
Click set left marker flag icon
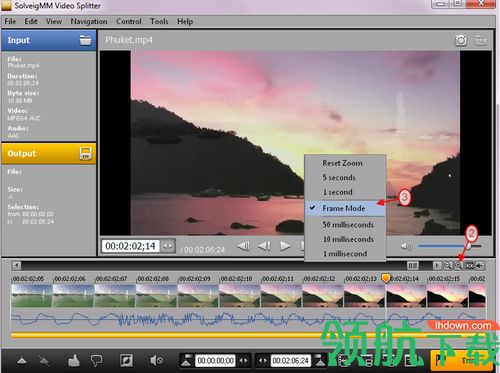[x=186, y=360]
